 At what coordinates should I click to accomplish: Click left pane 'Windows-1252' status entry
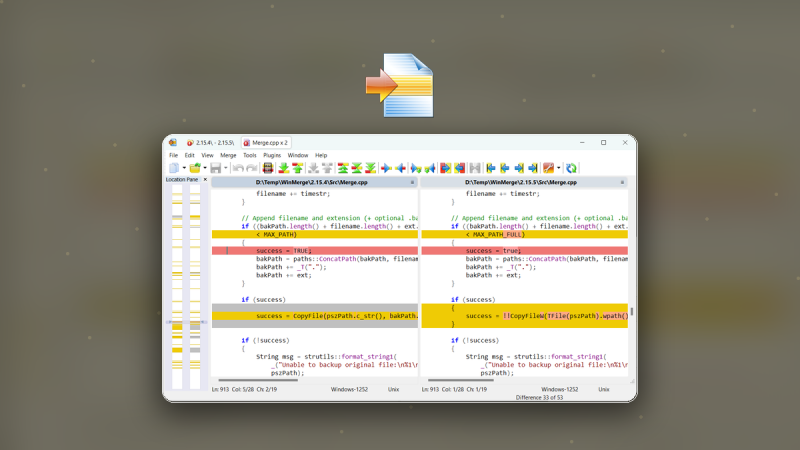pyautogui.click(x=349, y=389)
